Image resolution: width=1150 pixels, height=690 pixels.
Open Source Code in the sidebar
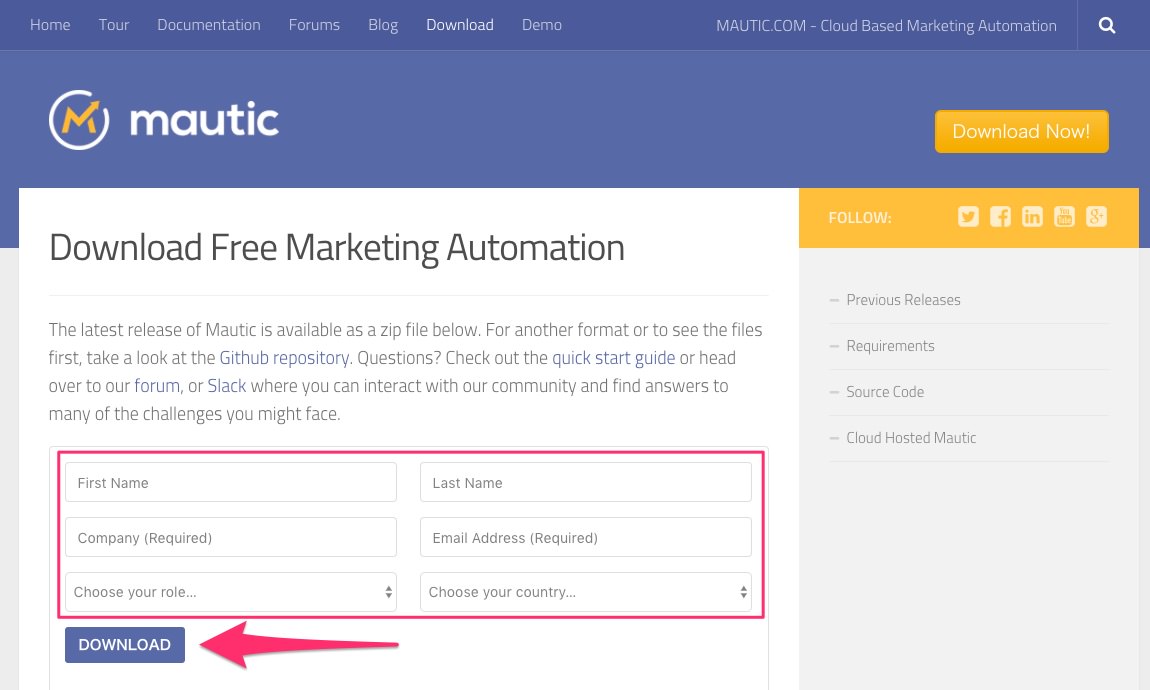pyautogui.click(x=885, y=392)
